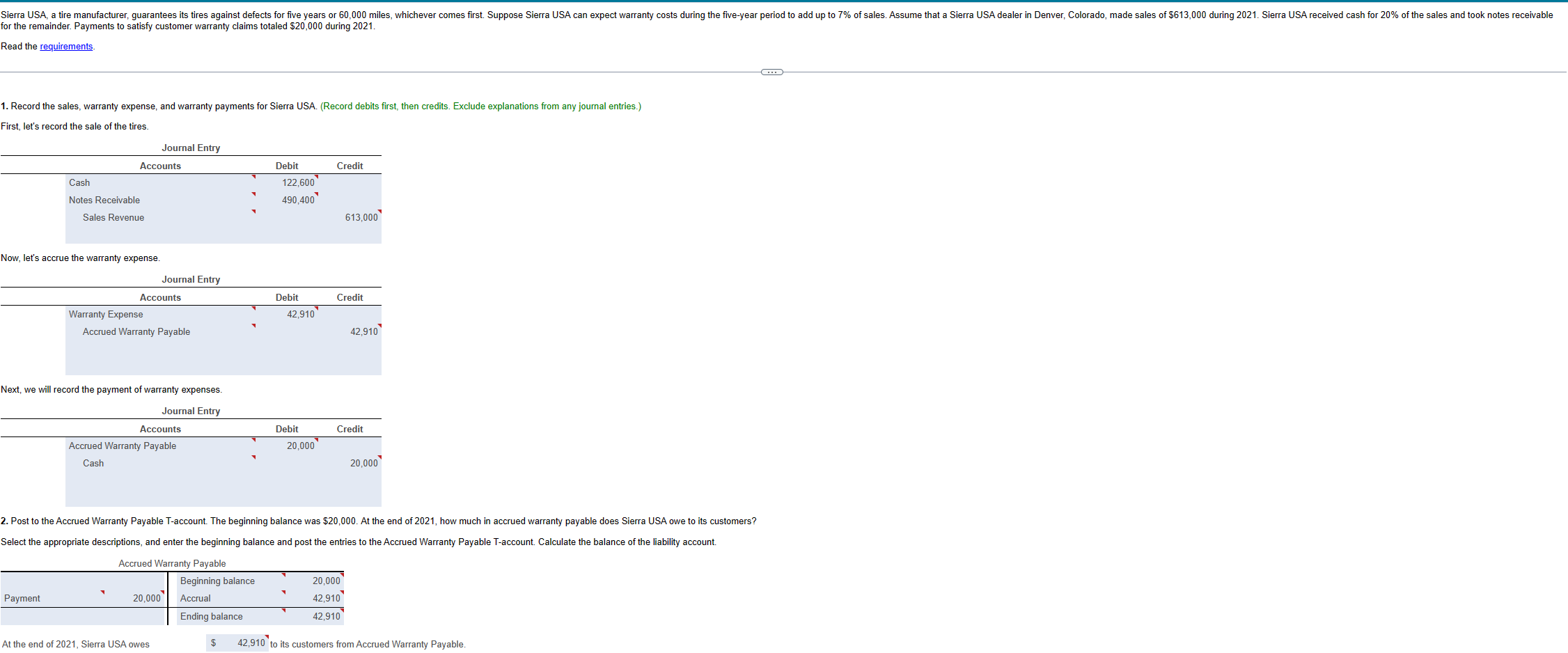Open the Cash account dropdown in the tire sale entry
The width and height of the screenshot is (1568, 653).
pyautogui.click(x=162, y=182)
